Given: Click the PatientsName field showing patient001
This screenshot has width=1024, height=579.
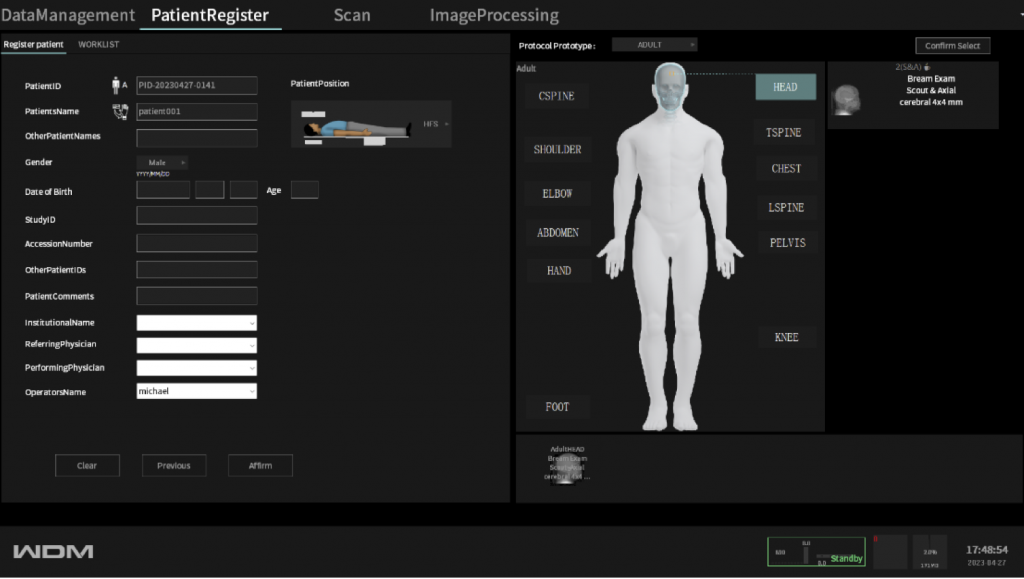Looking at the screenshot, I should (197, 112).
